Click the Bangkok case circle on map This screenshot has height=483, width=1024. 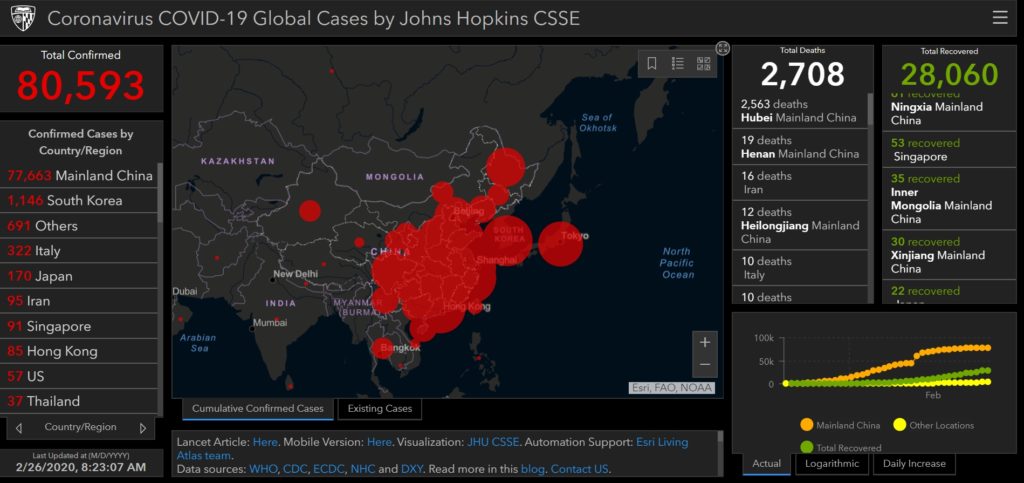(x=383, y=348)
